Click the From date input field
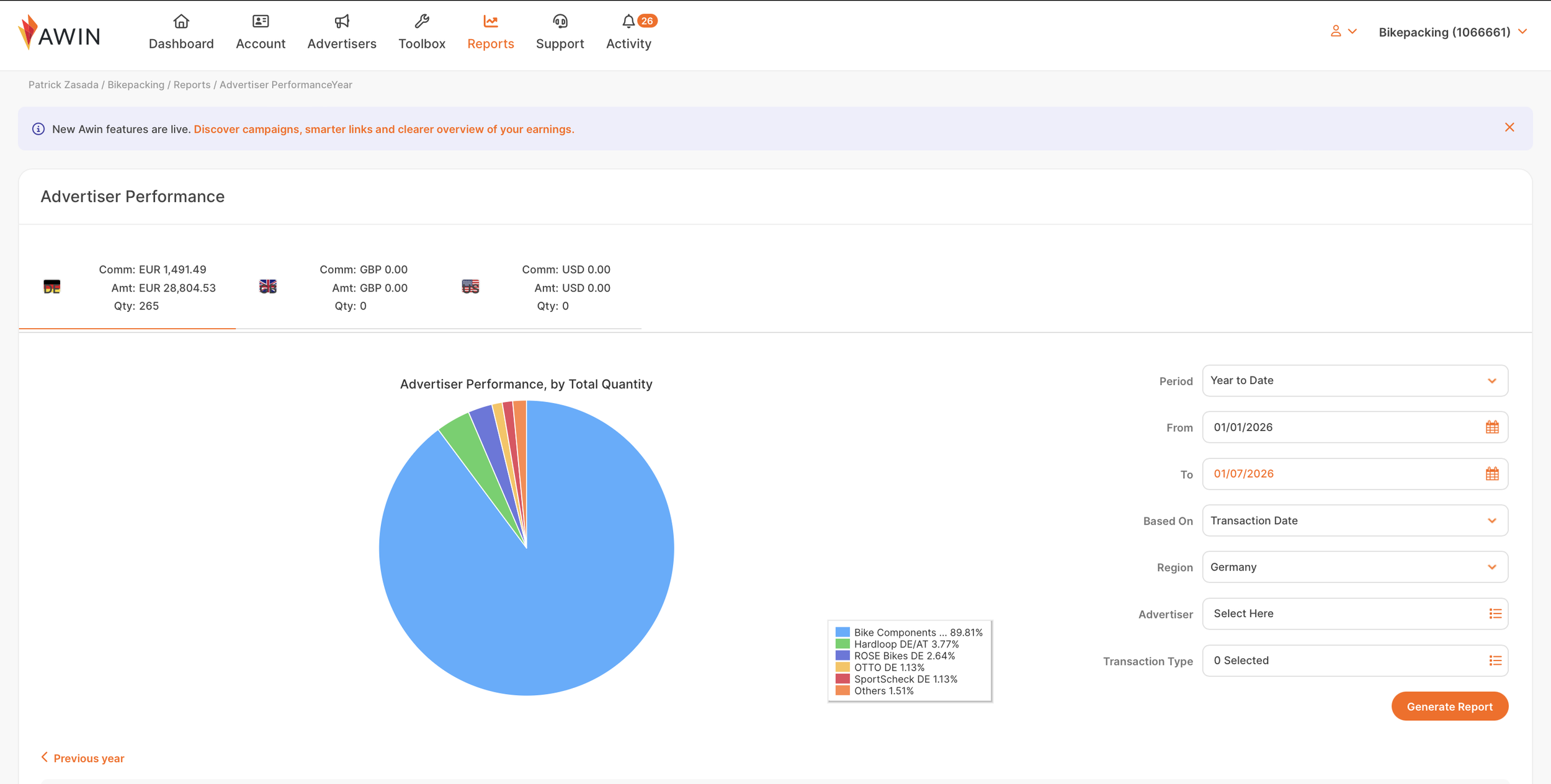This screenshot has height=784, width=1551. 1355,427
